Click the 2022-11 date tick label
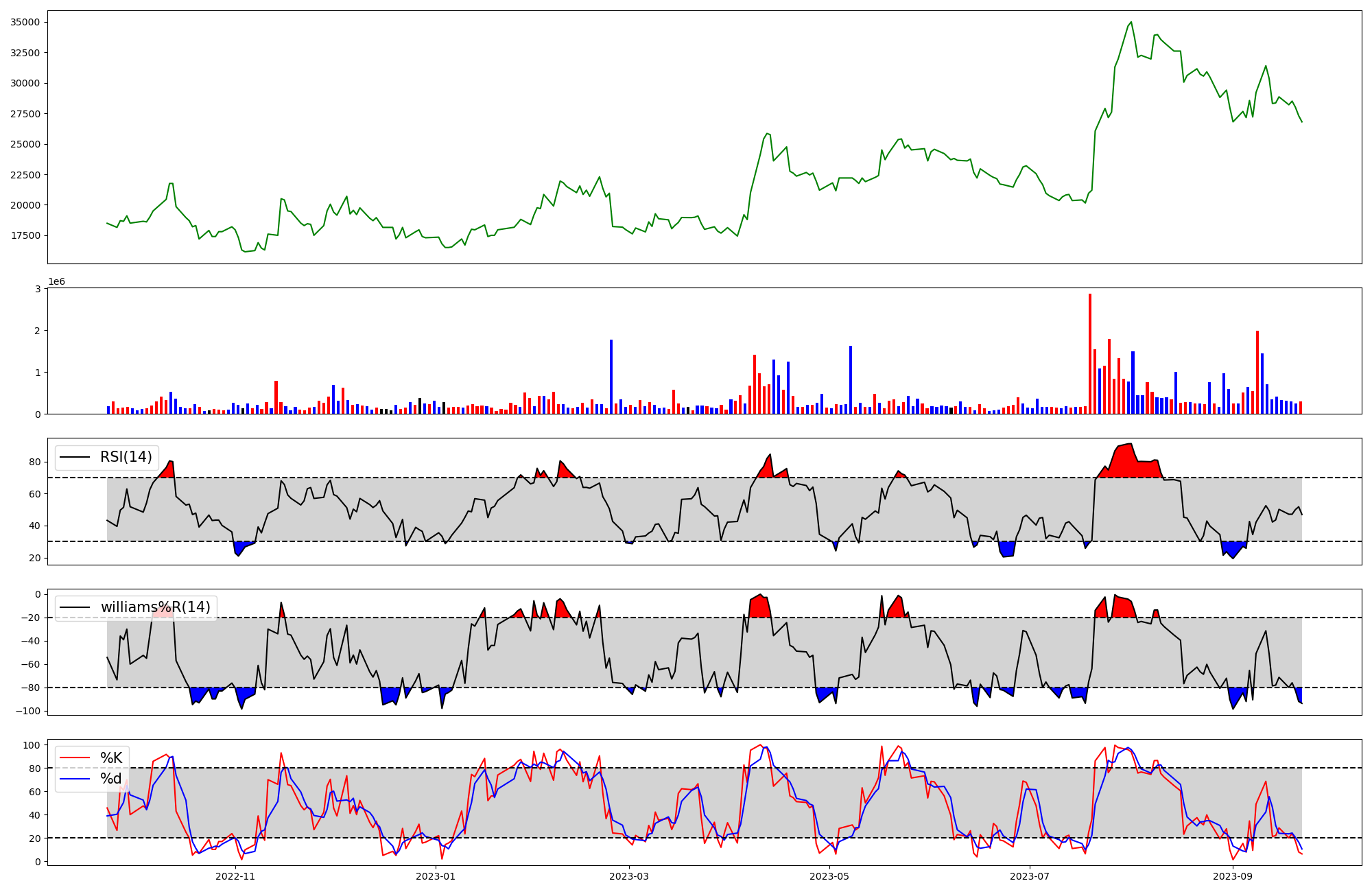This screenshot has height=892, width=1372. [x=235, y=876]
